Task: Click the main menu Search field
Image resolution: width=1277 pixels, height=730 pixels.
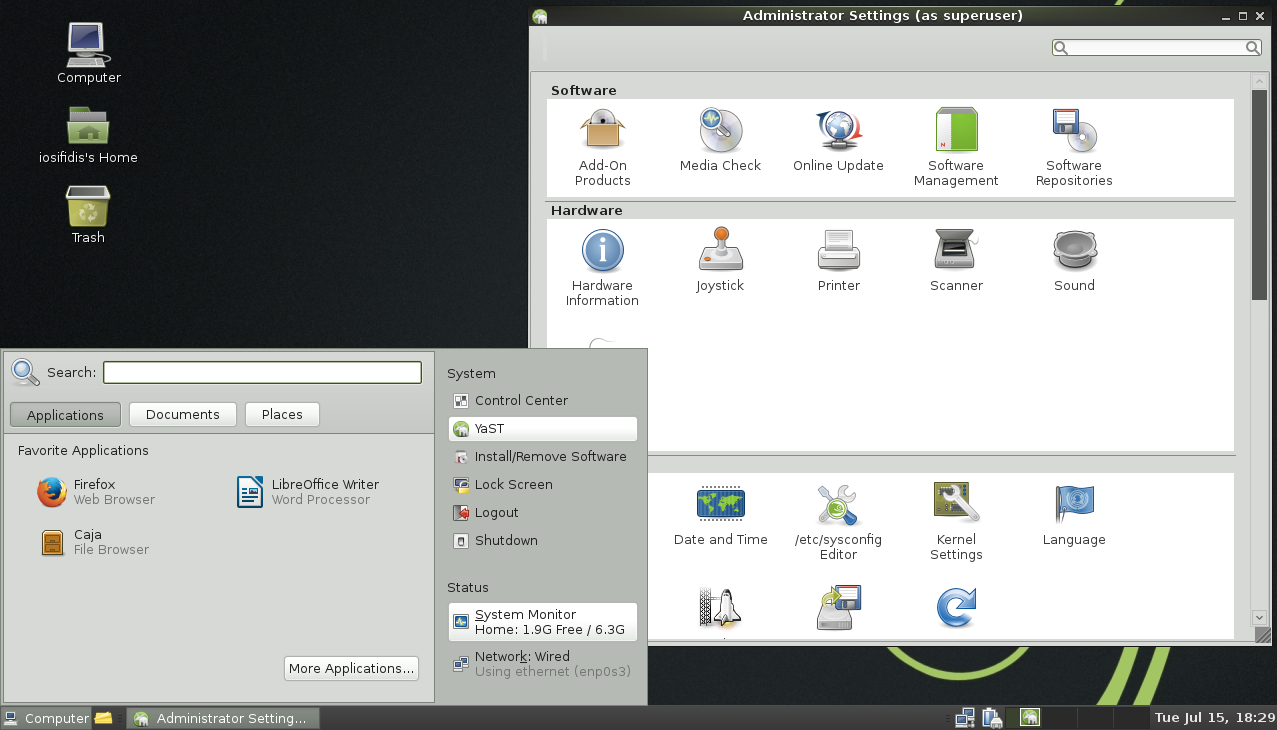Action: click(x=262, y=372)
